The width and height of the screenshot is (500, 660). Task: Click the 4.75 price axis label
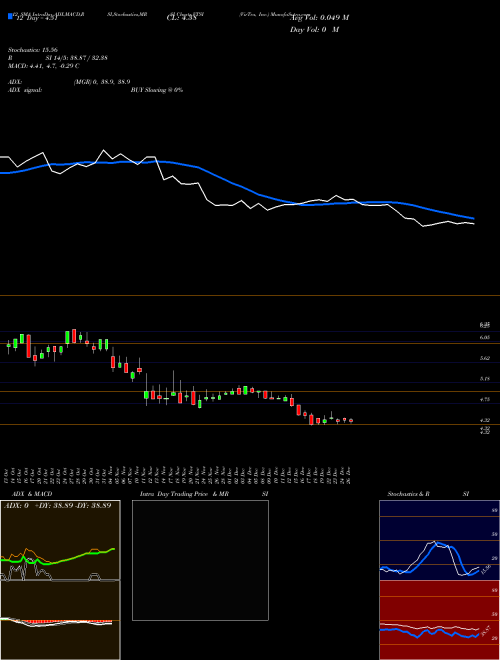click(x=485, y=399)
